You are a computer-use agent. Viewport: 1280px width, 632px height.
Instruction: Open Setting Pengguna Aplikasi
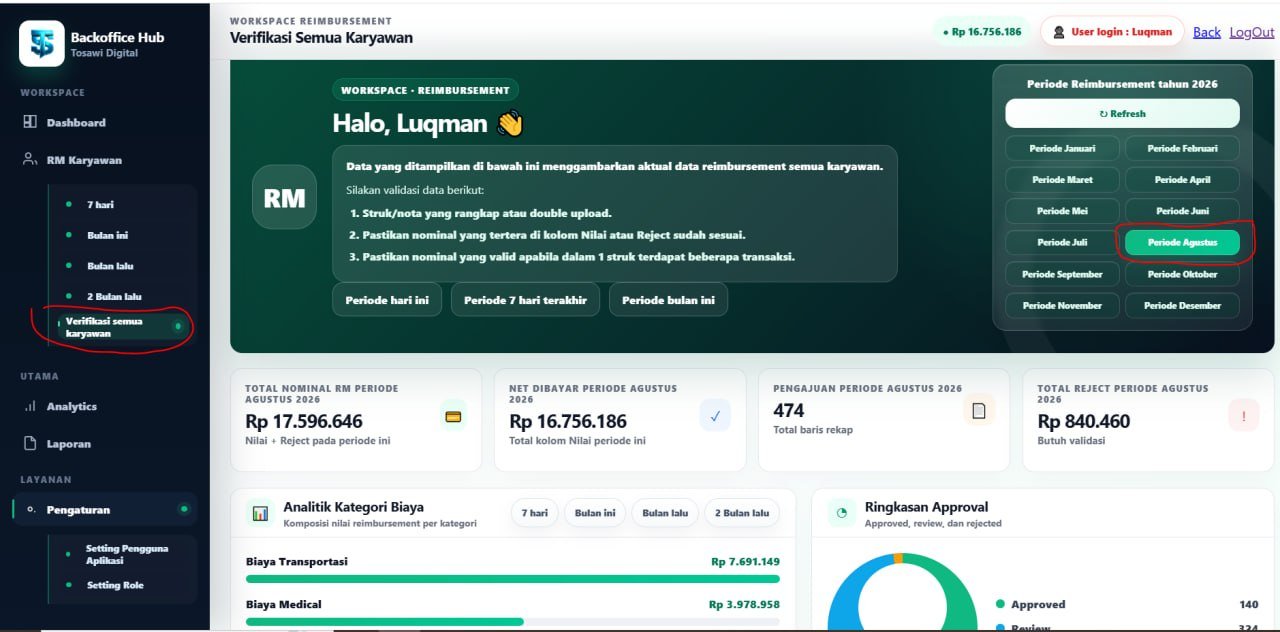point(127,555)
